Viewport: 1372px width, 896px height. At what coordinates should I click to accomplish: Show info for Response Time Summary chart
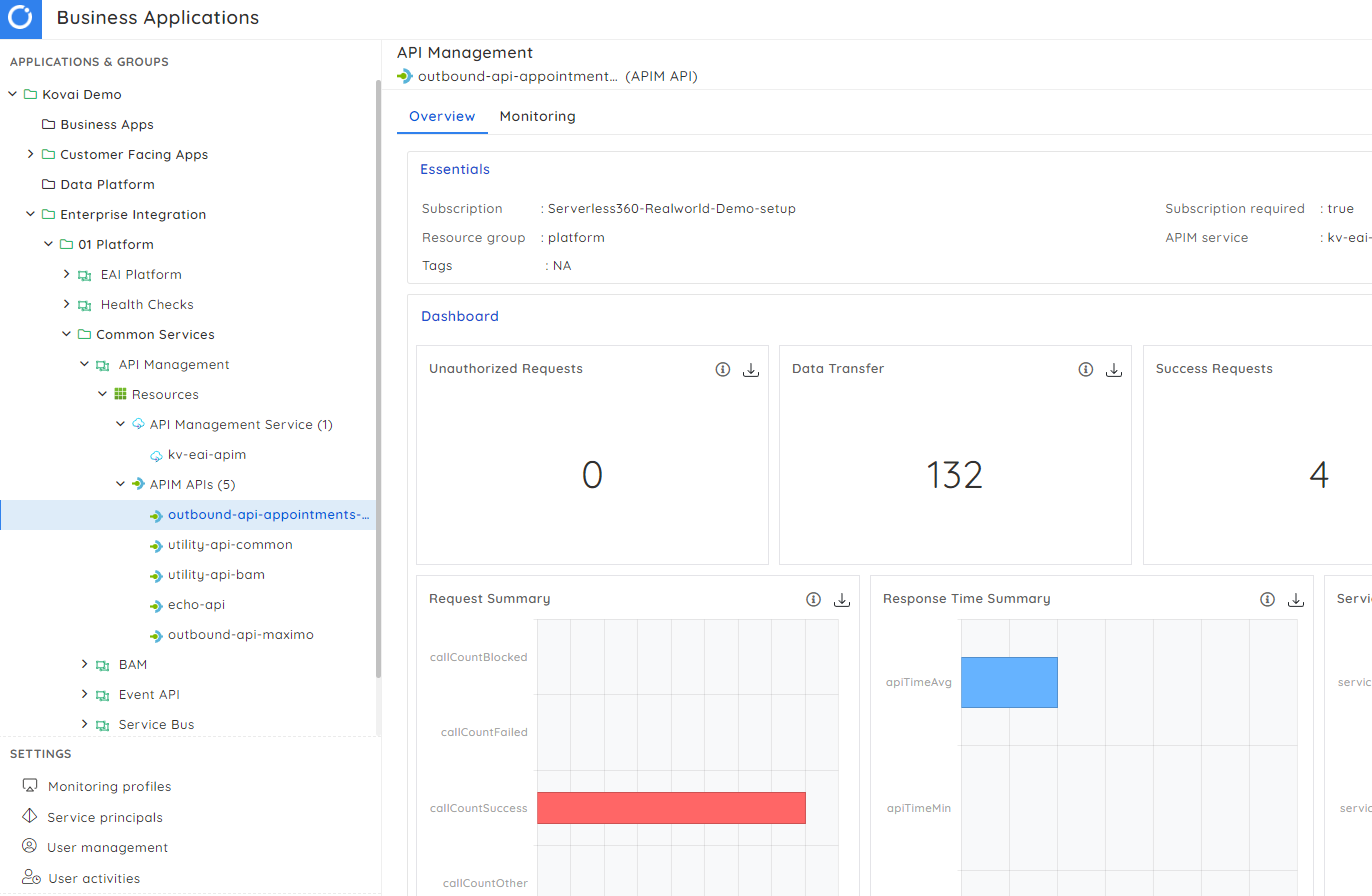pyautogui.click(x=1268, y=600)
